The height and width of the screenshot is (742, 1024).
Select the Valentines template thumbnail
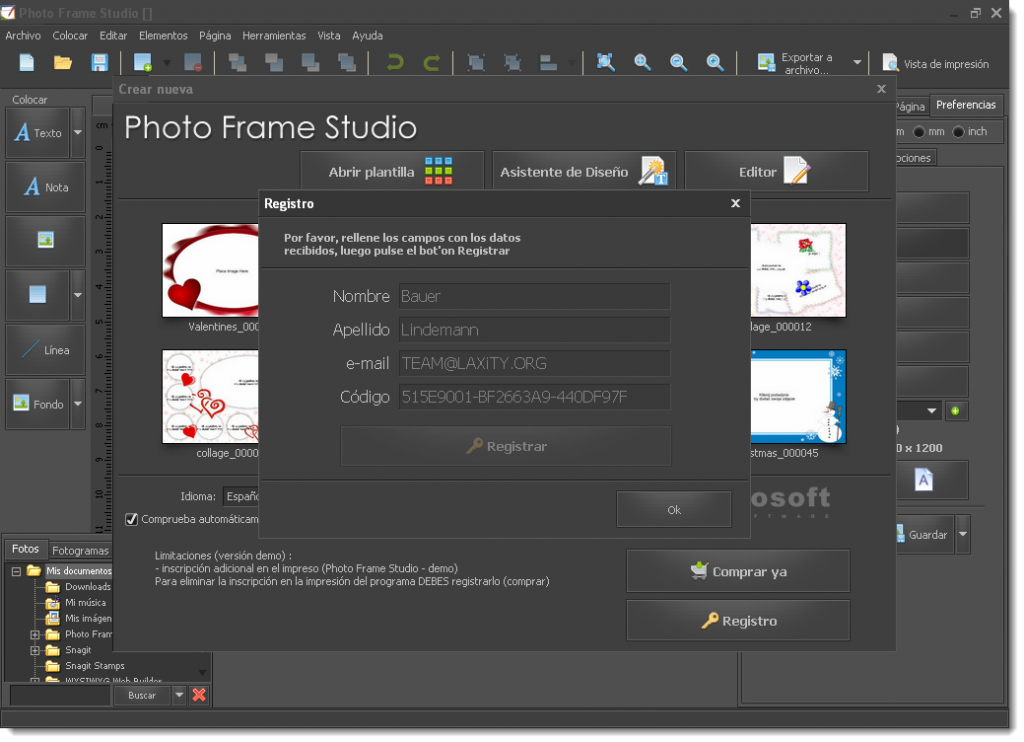211,270
